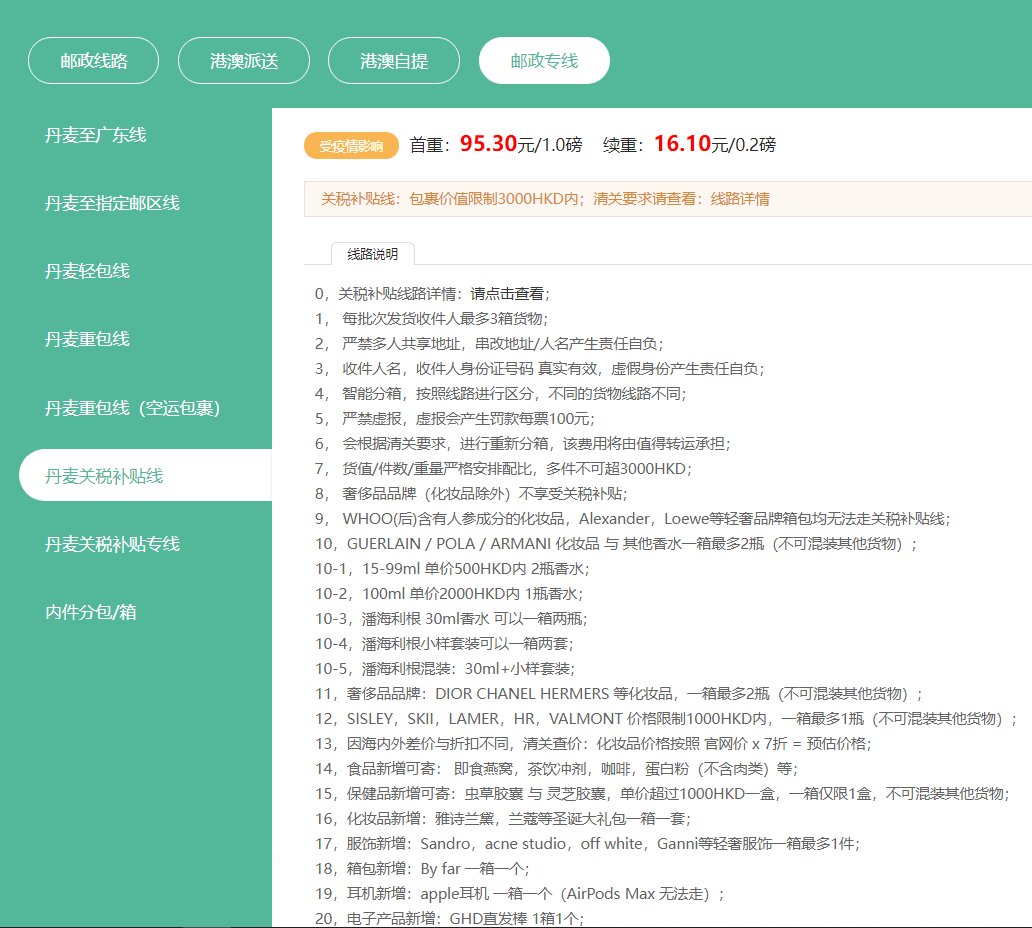1032x928 pixels.
Task: Click rule 8 about 奢侈品品牌 不享受关税补贴
Action: [471, 494]
